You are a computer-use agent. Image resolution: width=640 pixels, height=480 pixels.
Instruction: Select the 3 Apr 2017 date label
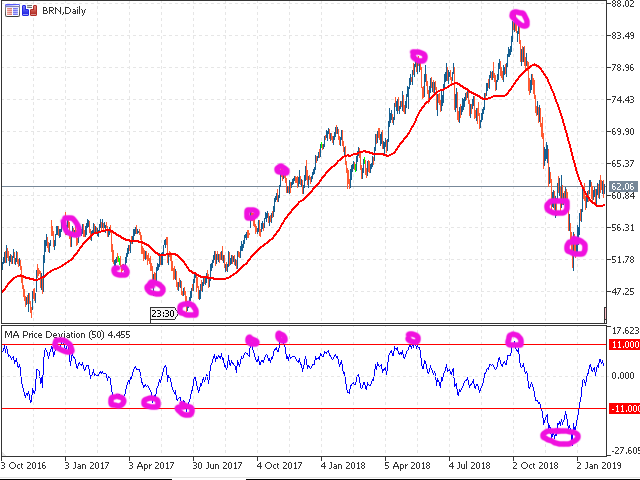coord(151,465)
